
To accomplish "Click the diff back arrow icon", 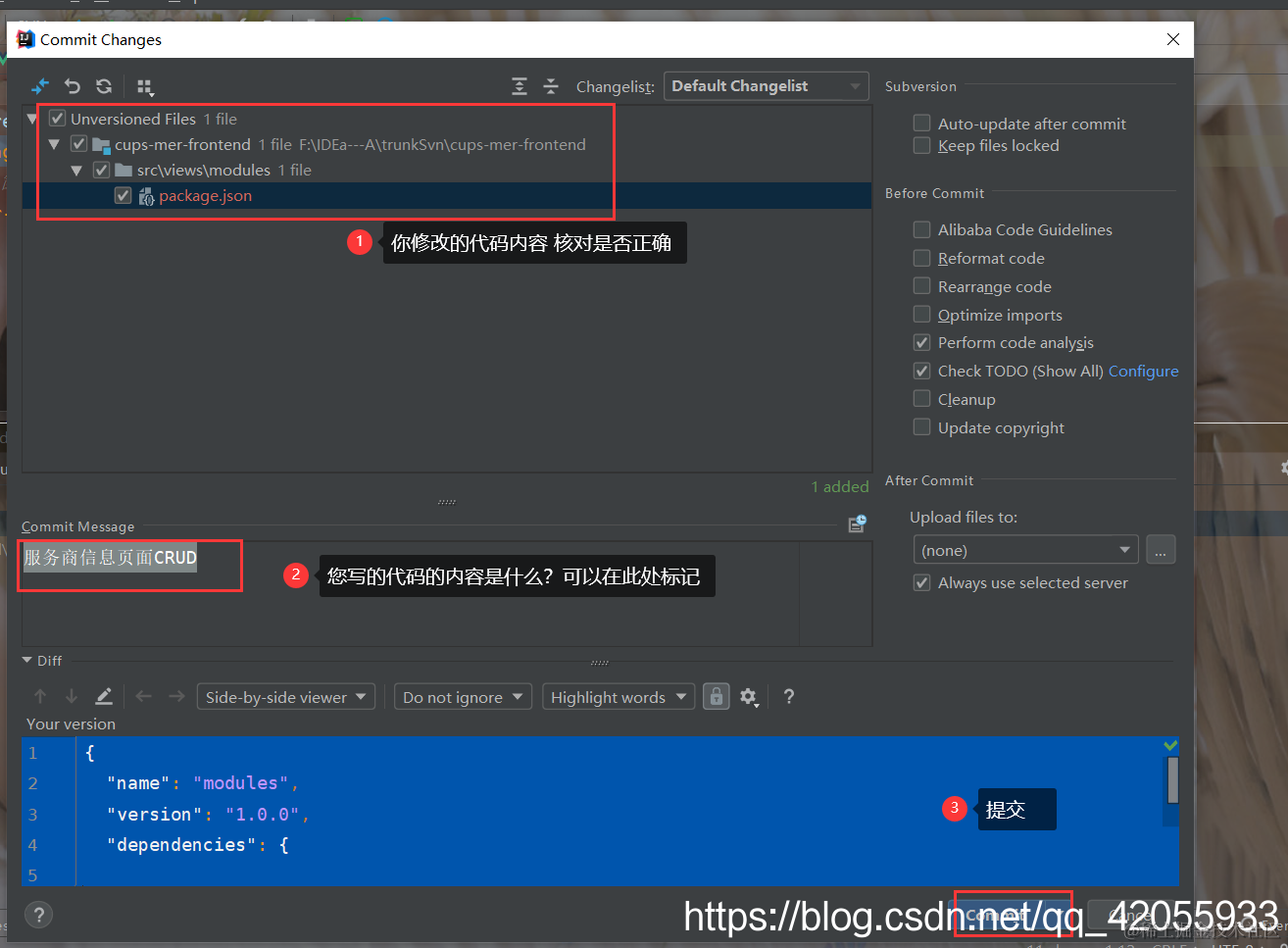I will (144, 696).
